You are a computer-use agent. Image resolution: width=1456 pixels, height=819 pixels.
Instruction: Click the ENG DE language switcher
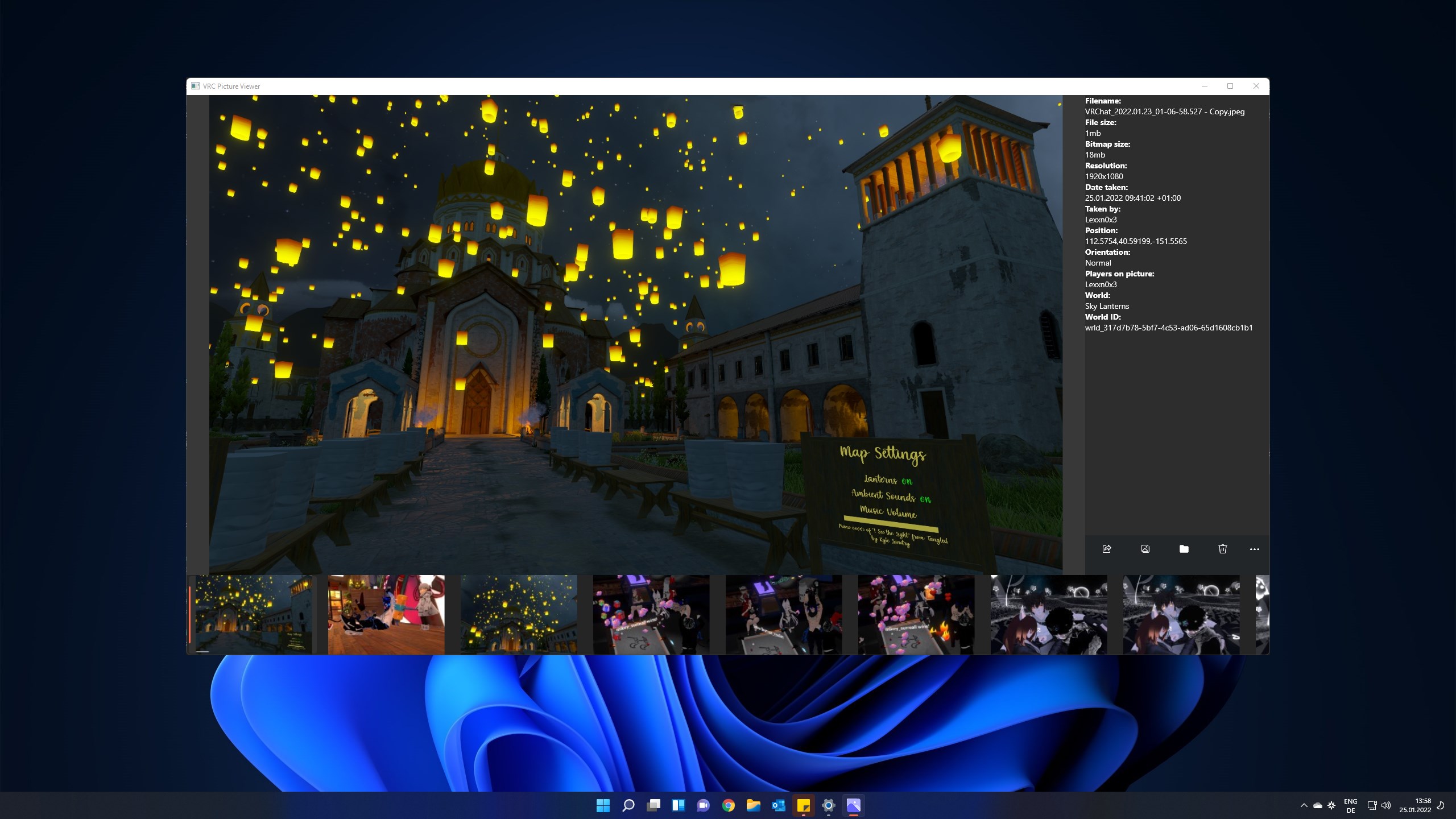tap(1351, 805)
